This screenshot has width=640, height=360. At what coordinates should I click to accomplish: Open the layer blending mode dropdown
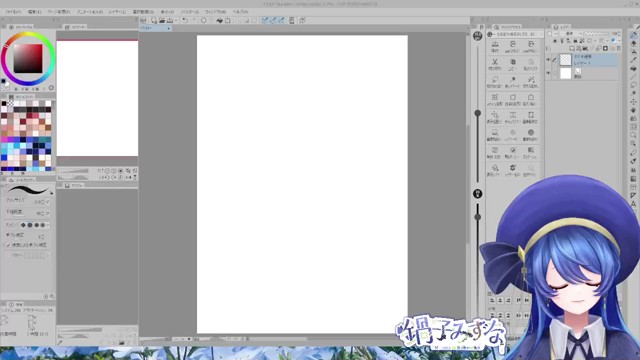[571, 33]
